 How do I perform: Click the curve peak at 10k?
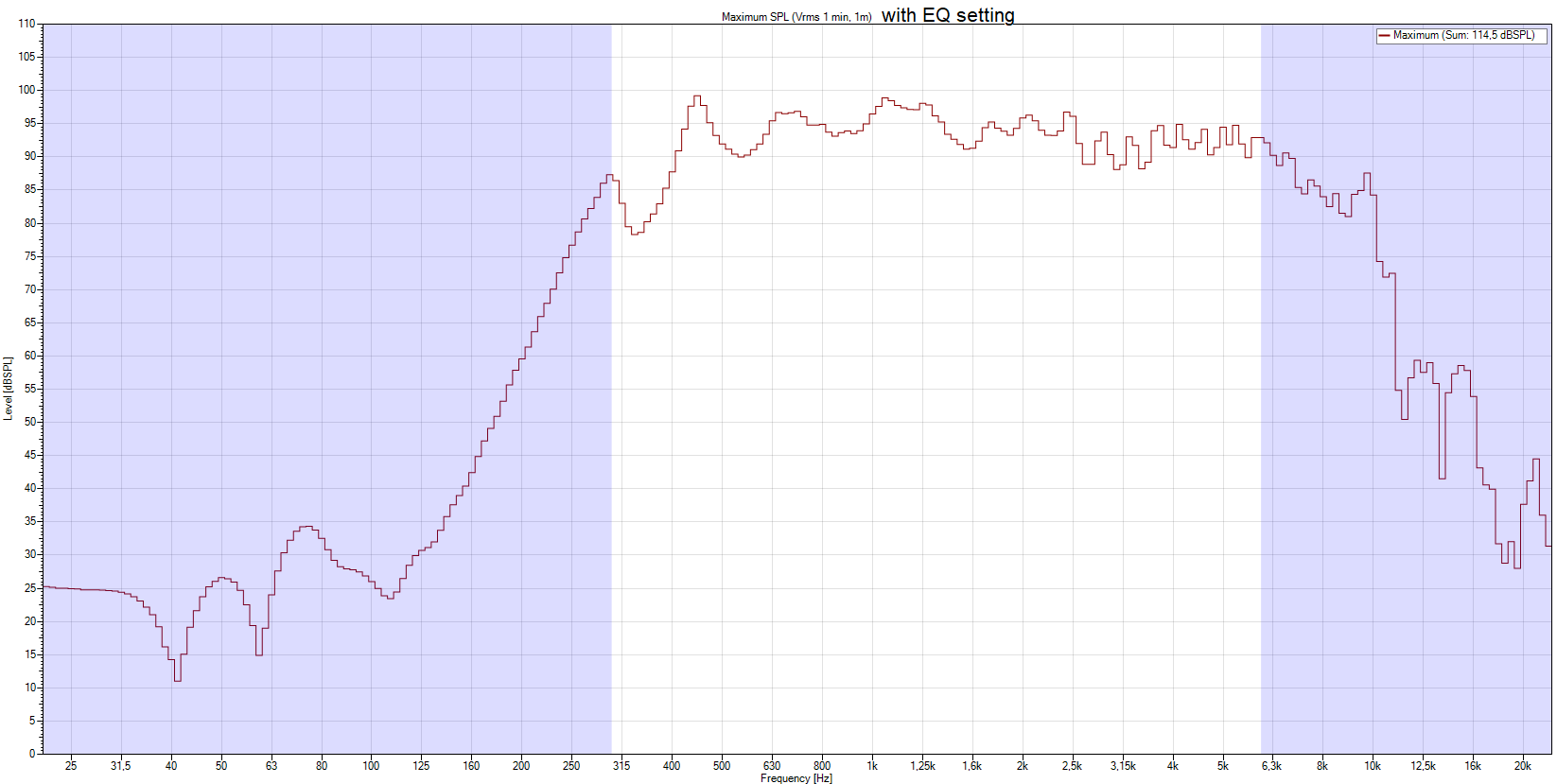coord(1367,174)
